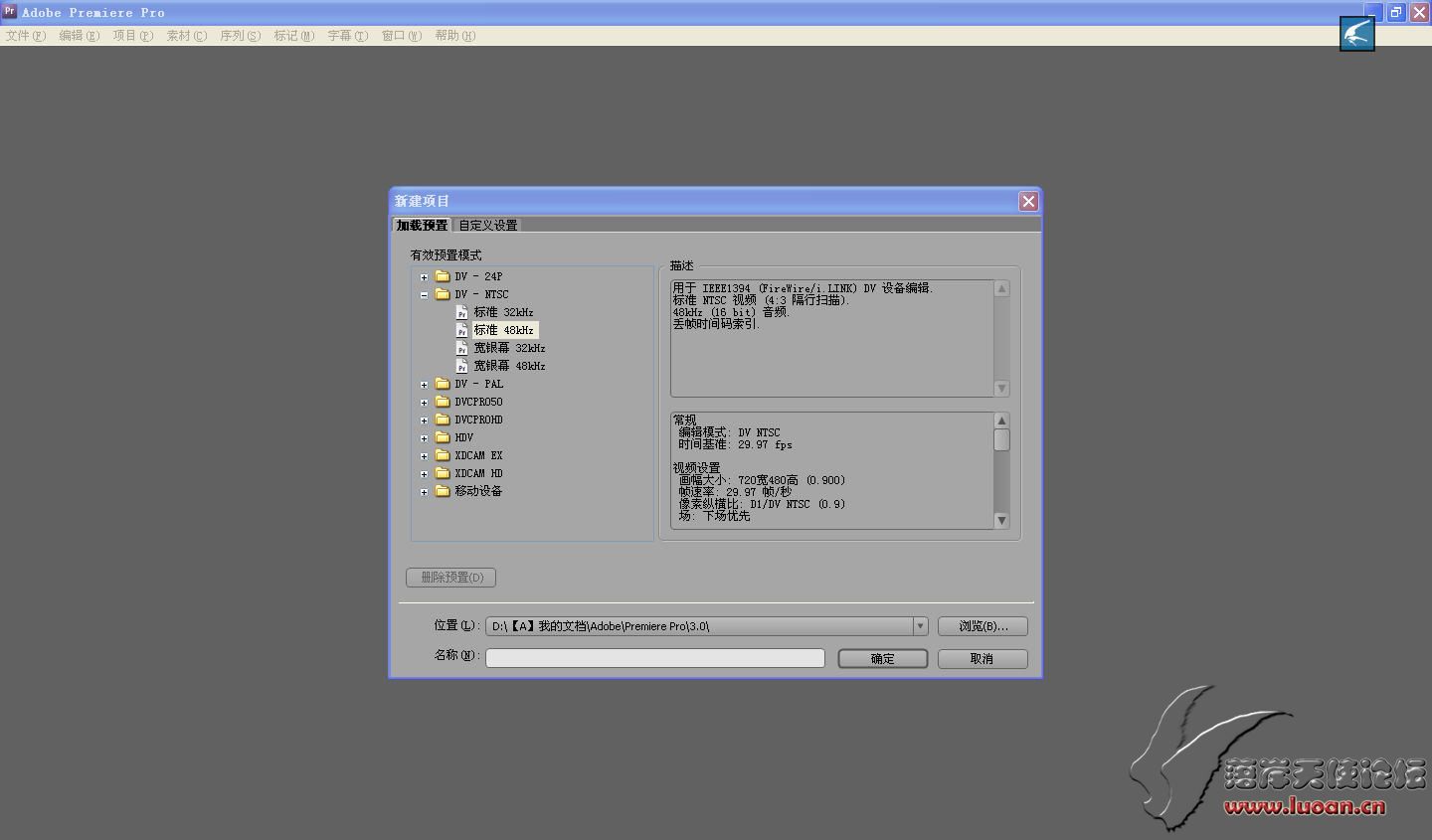Screen dimensions: 1432x840
Task: Select the HDV folder label
Action: click(464, 437)
